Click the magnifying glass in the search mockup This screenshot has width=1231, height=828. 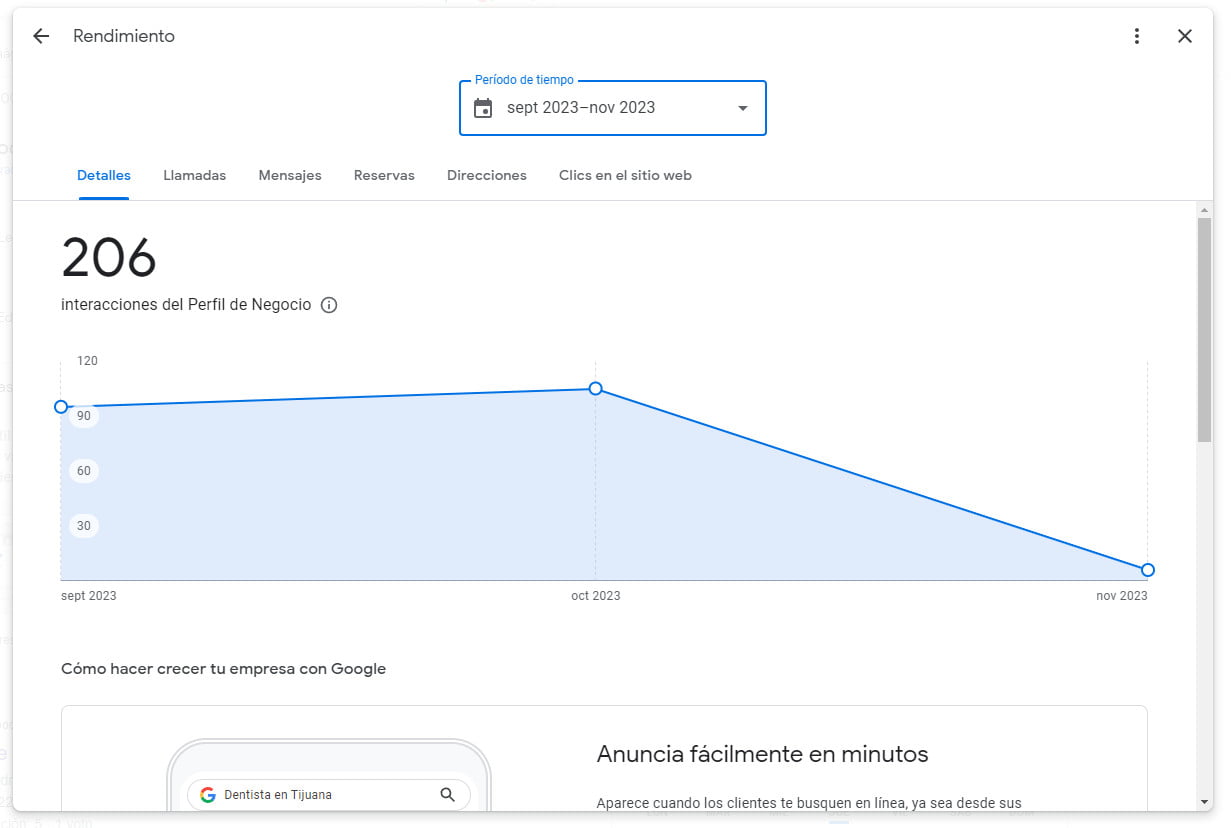447,795
